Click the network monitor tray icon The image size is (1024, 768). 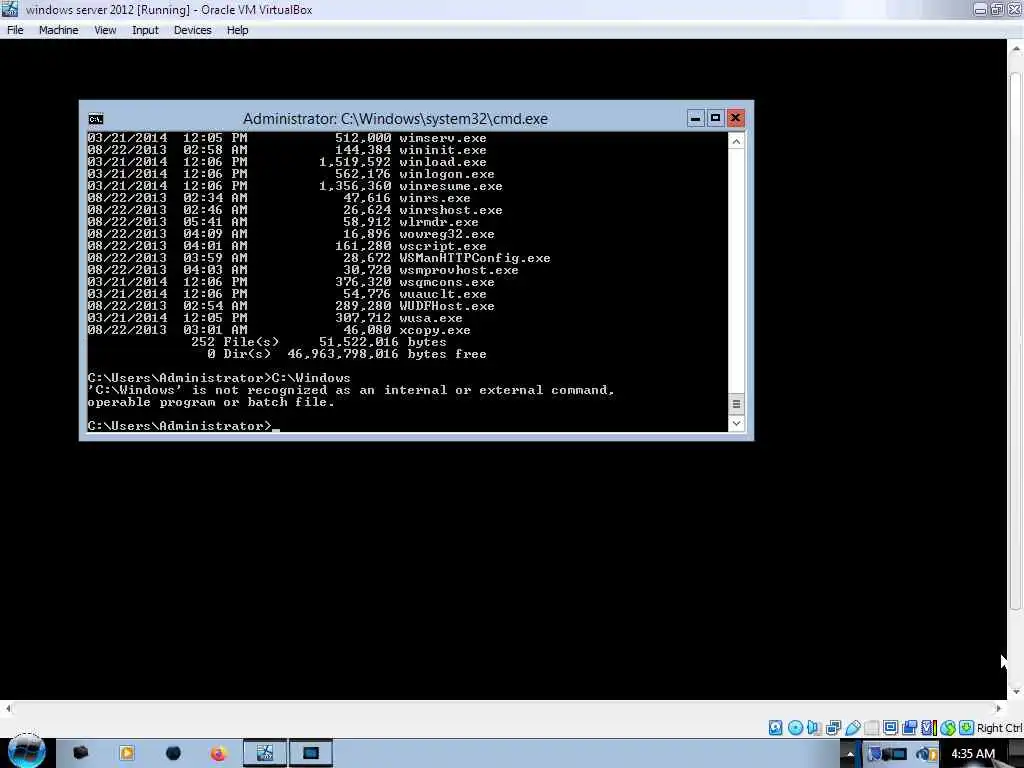coord(897,754)
